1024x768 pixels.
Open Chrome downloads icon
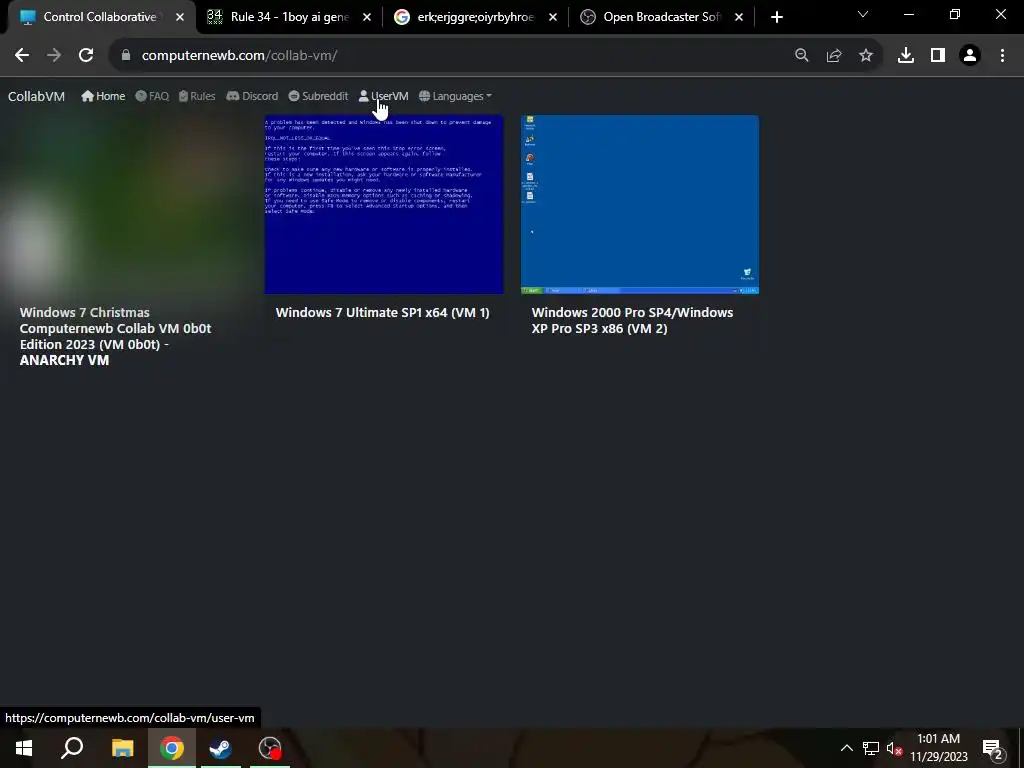[906, 56]
